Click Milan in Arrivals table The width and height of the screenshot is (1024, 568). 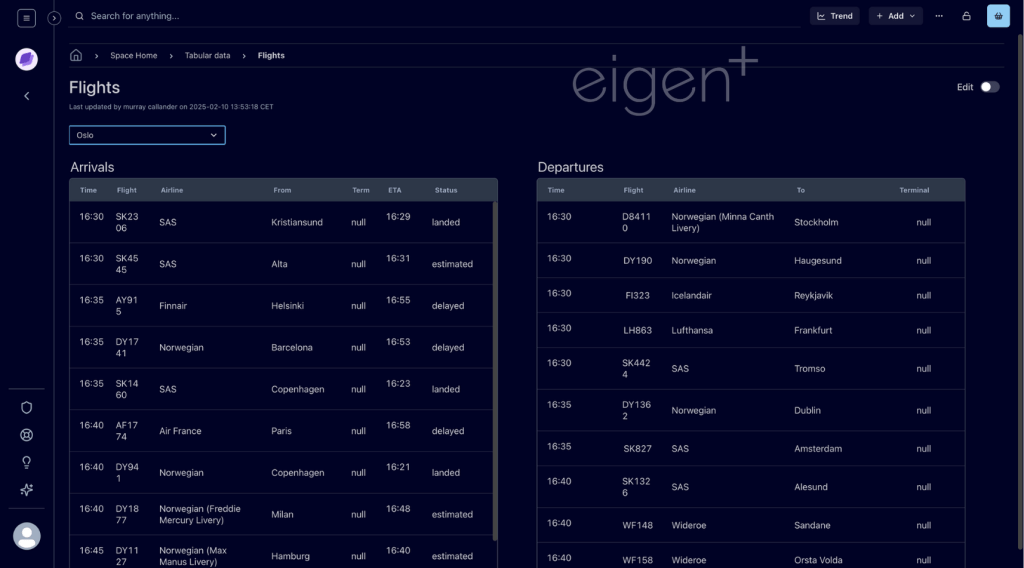(x=282, y=514)
